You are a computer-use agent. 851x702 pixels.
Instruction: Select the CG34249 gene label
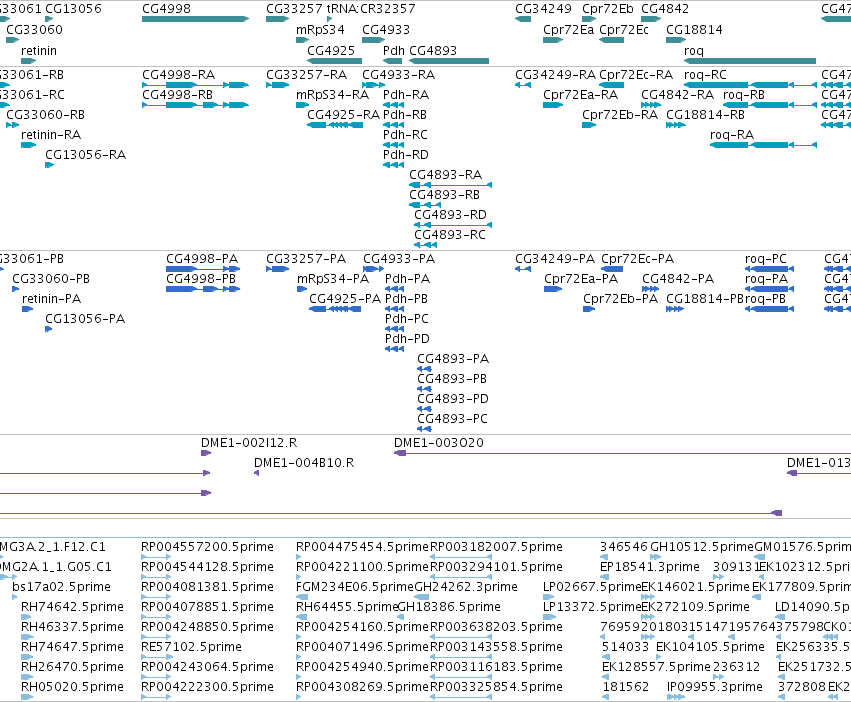pos(543,9)
